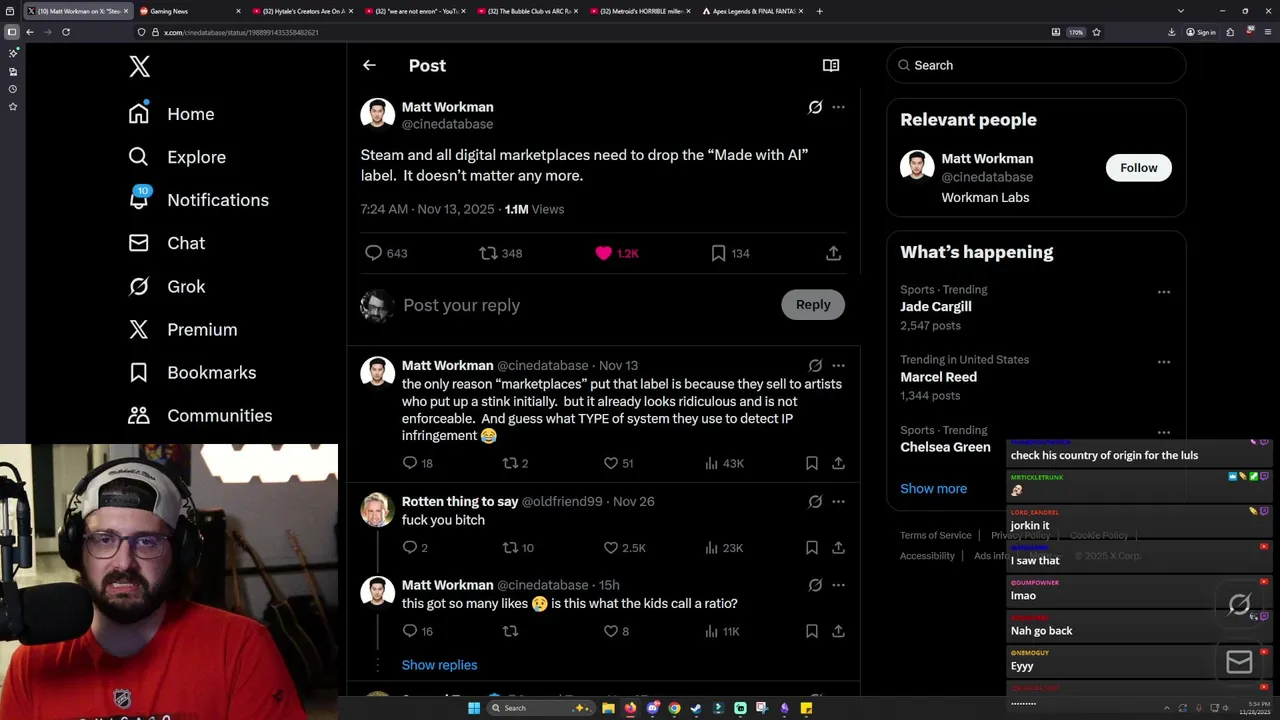Open Home in the left sidebar
The image size is (1280, 720).
click(171, 114)
